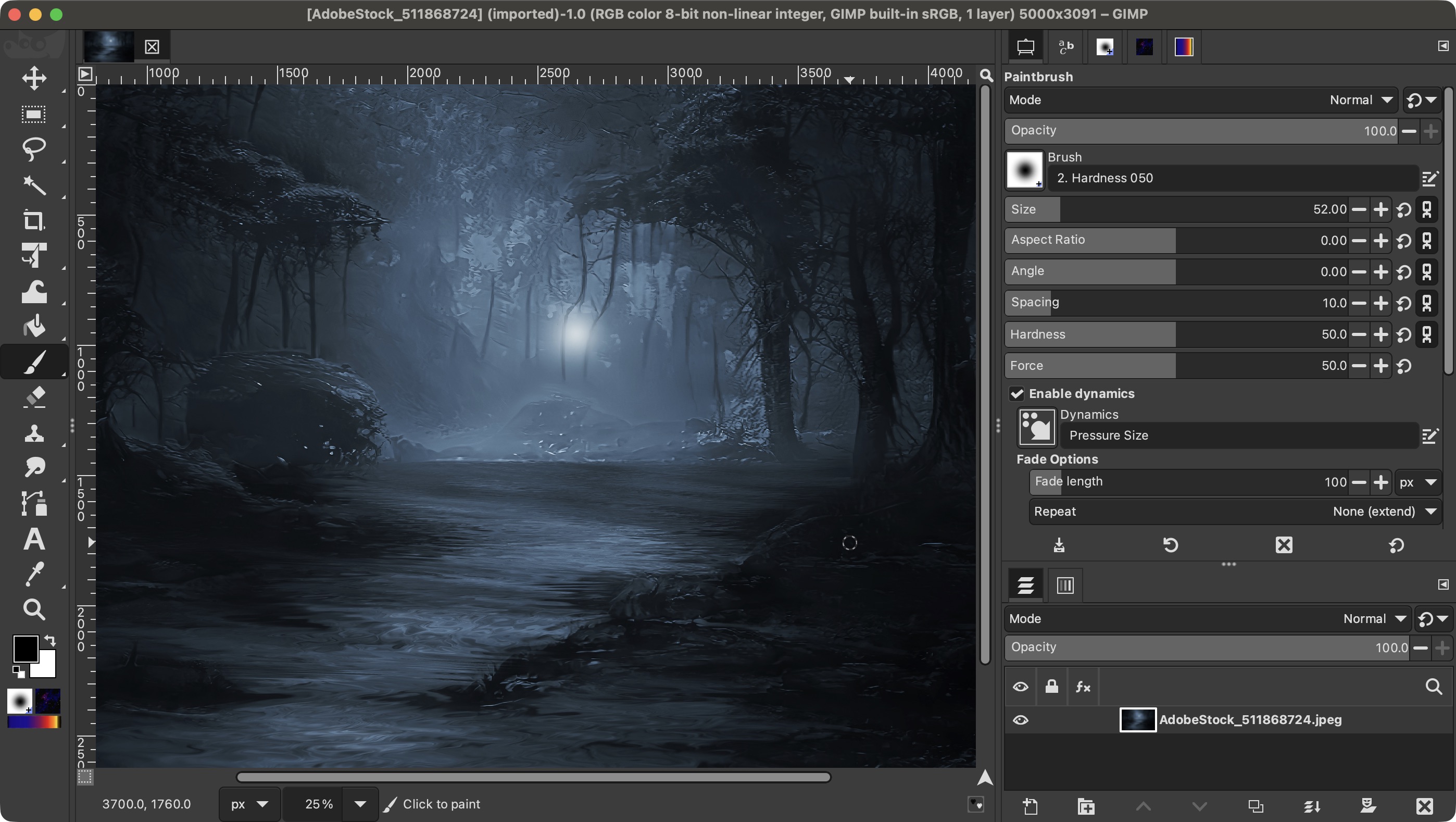Image resolution: width=1456 pixels, height=822 pixels.
Task: Select the Crop tool
Action: [34, 220]
